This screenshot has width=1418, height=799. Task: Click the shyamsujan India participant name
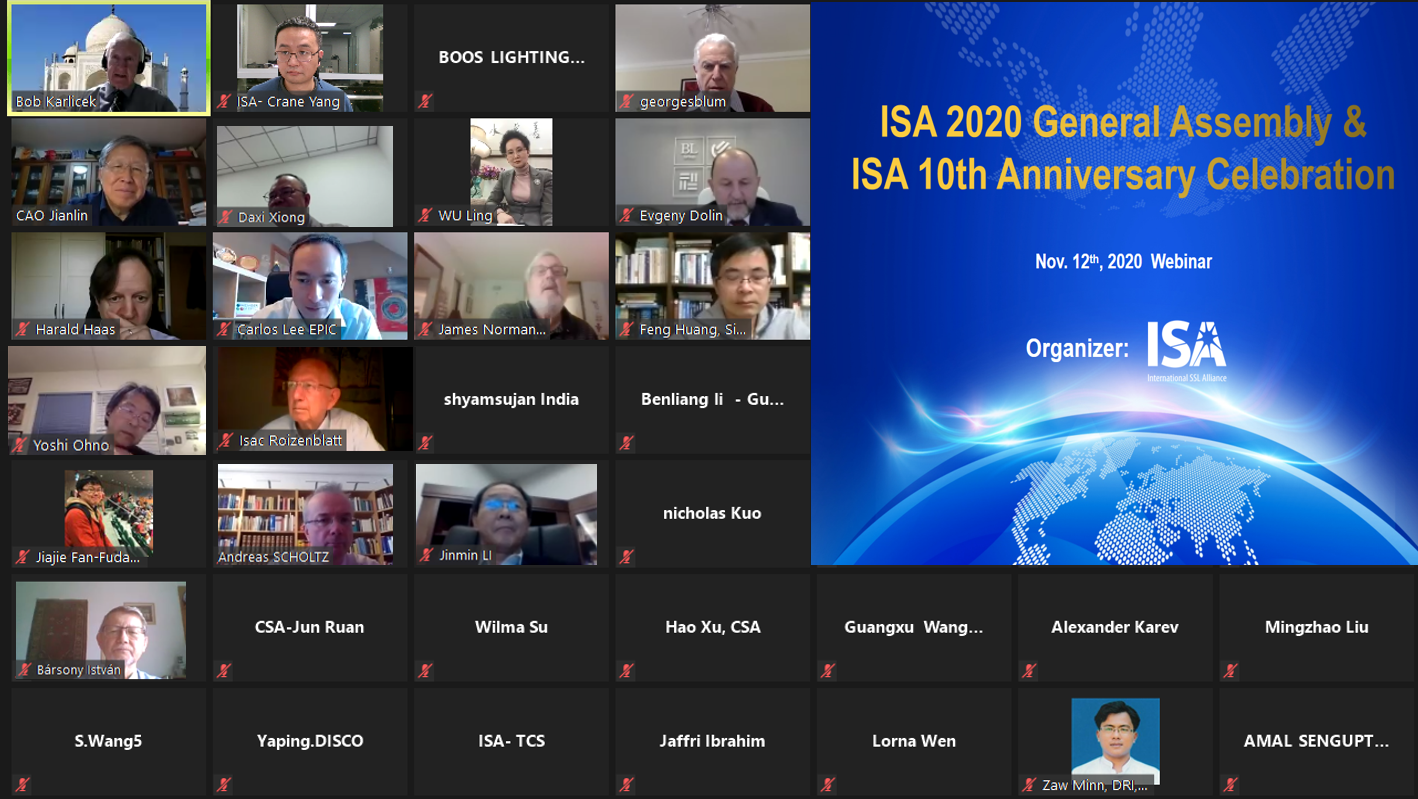click(511, 399)
